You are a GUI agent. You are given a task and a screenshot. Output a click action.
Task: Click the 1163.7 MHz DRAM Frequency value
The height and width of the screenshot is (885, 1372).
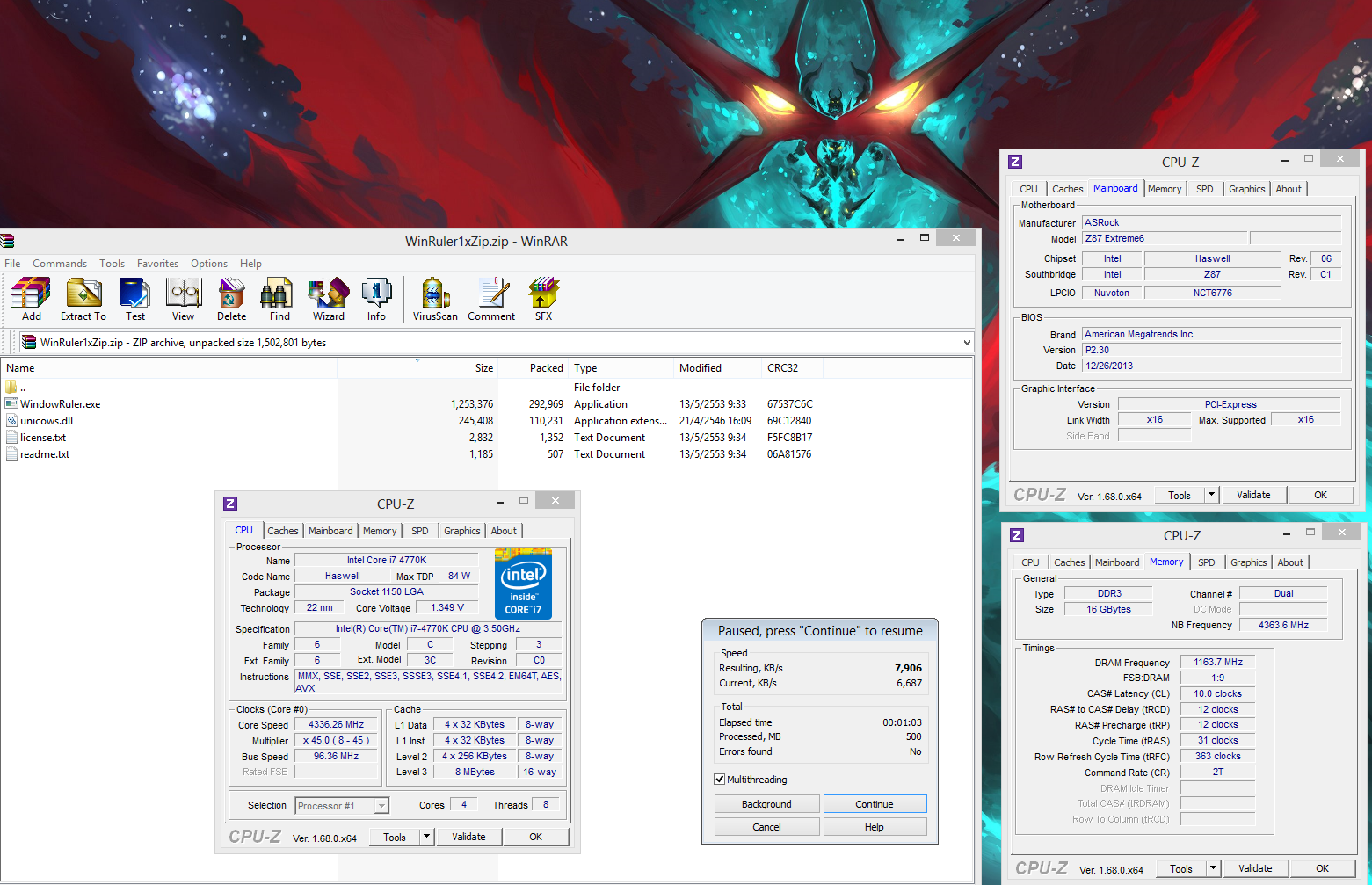pos(1218,662)
